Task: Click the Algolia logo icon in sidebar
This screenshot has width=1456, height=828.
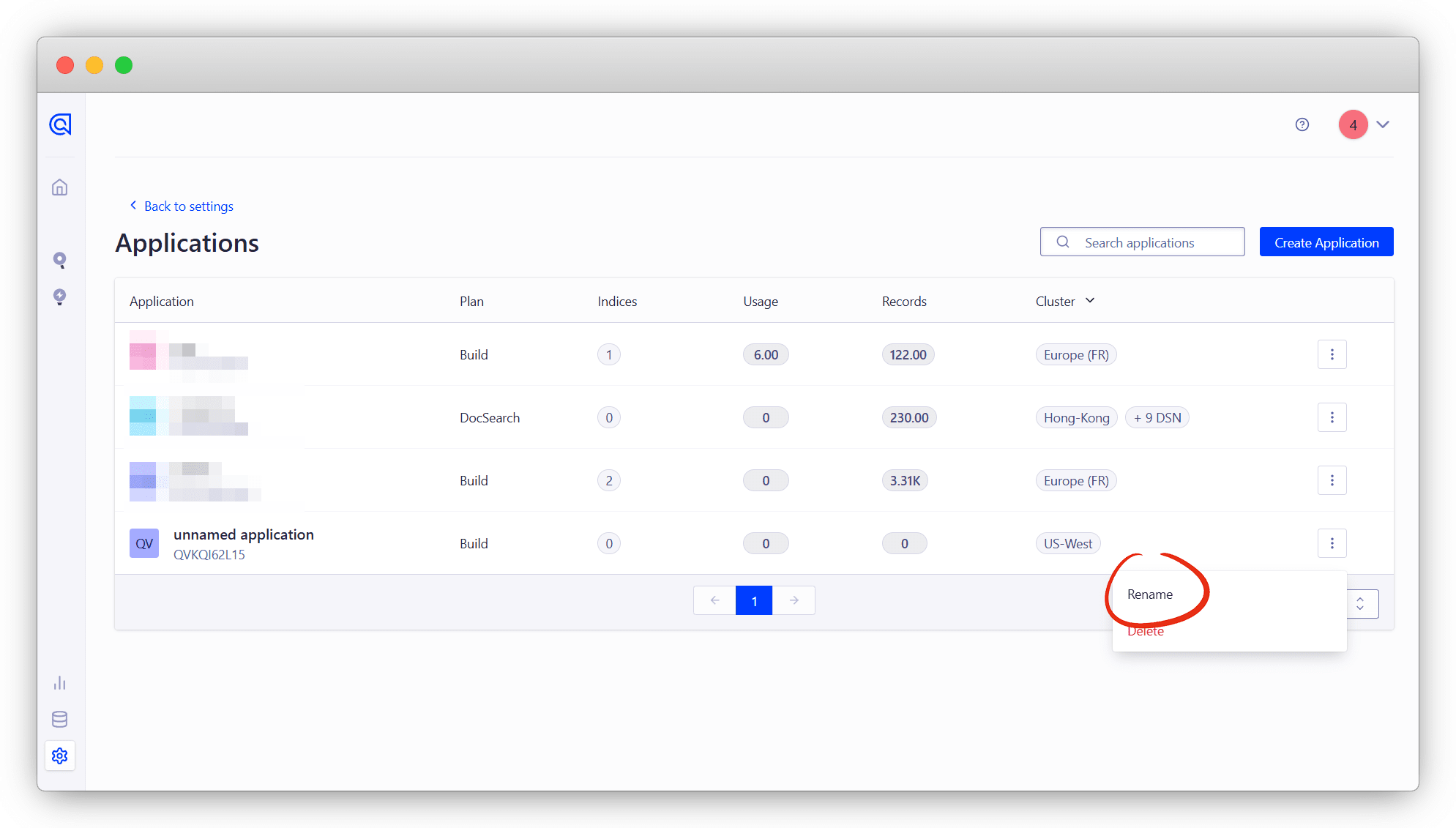Action: pyautogui.click(x=60, y=124)
